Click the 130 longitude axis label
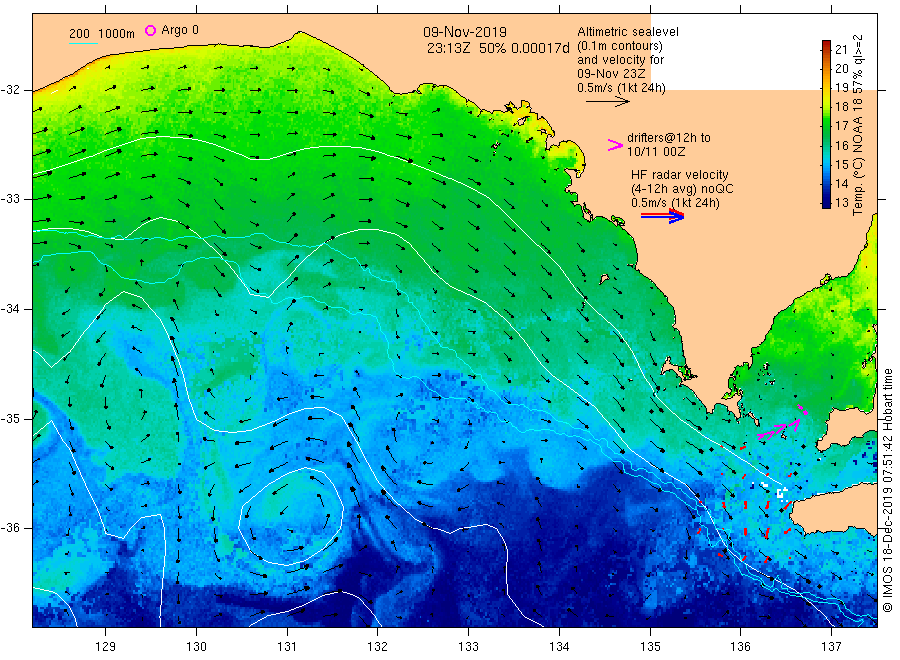This screenshot has height=660, width=900. pyautogui.click(x=196, y=647)
